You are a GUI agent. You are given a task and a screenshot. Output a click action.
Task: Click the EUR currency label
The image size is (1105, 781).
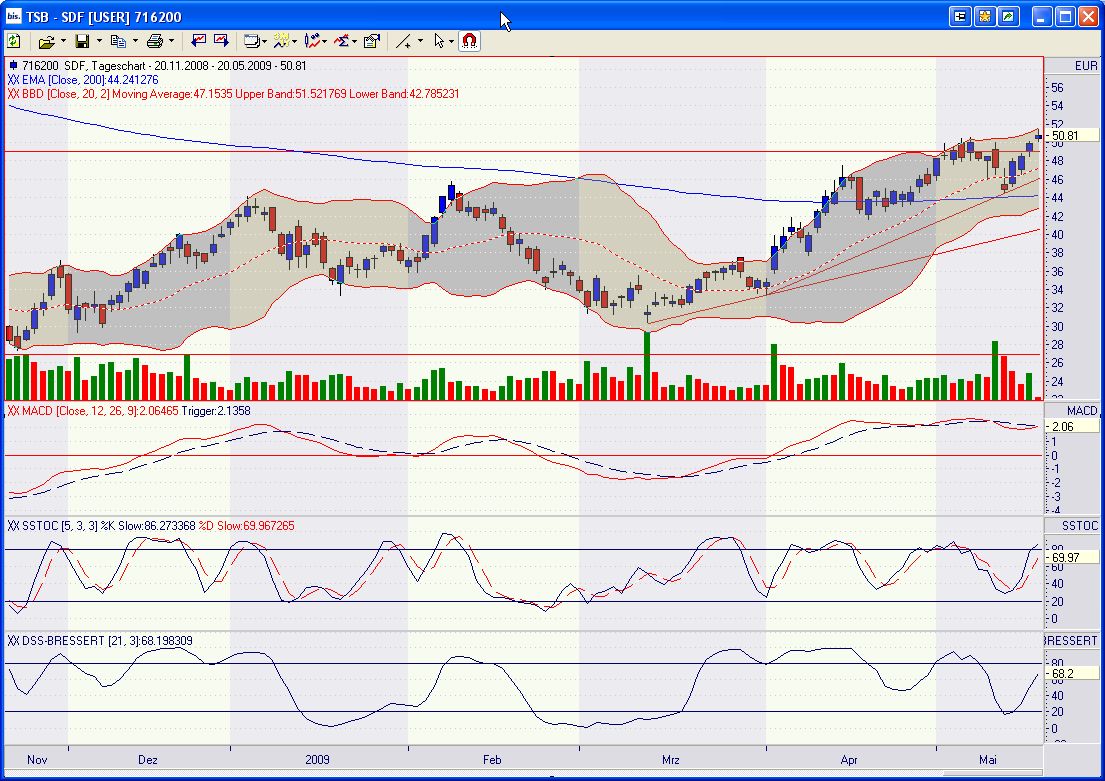1086,66
